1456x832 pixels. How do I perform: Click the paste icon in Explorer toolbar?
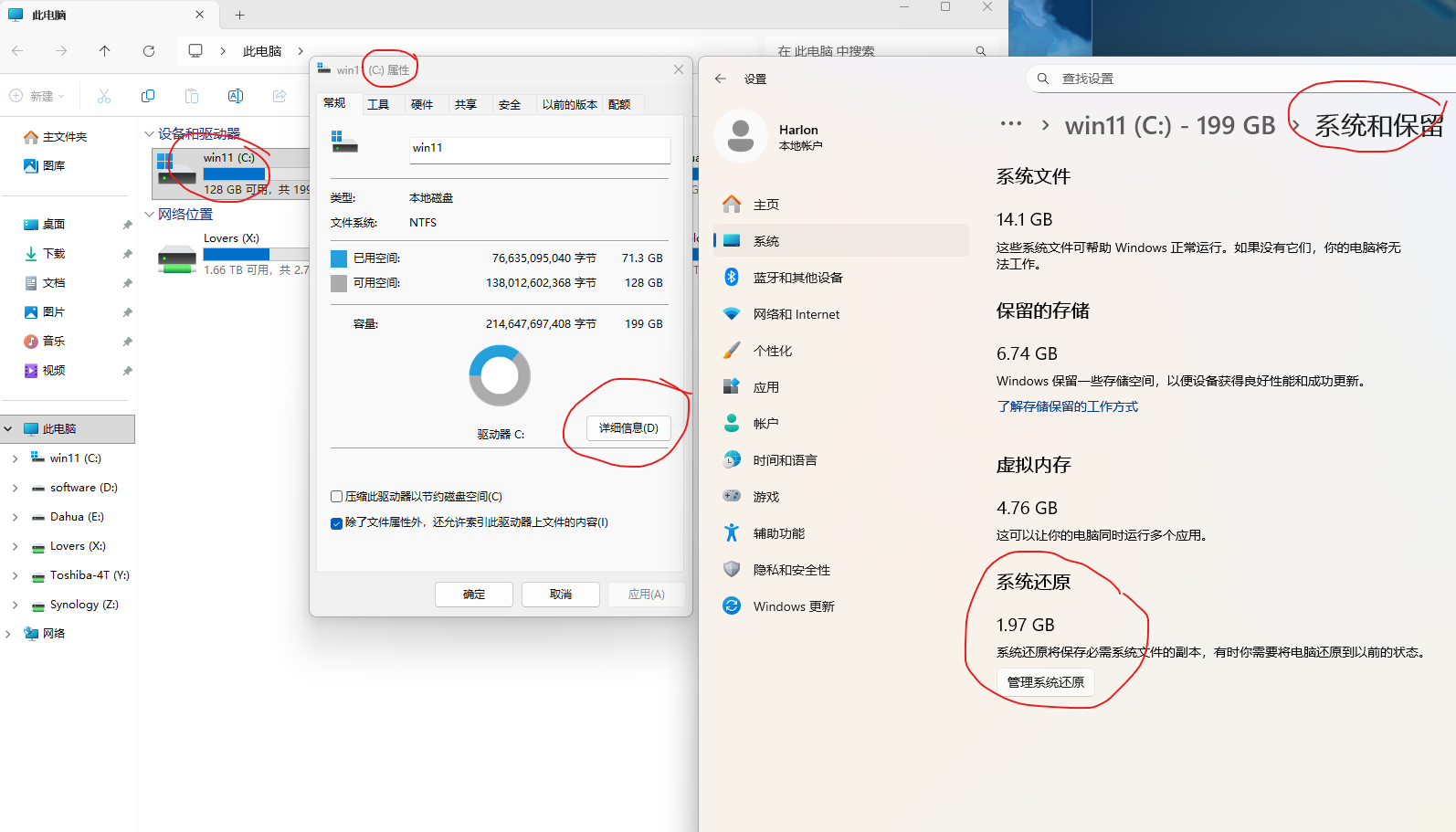(192, 96)
